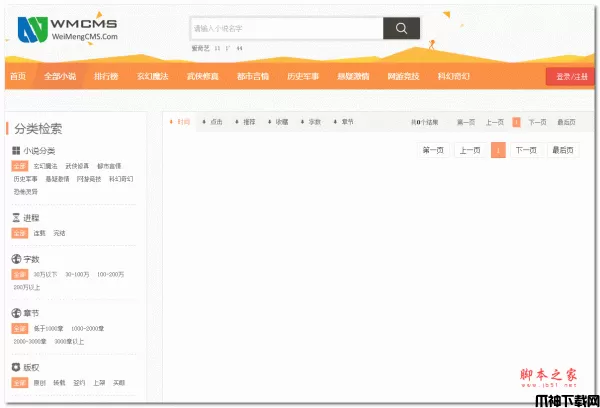Click the magnifier search button
The height and width of the screenshot is (408, 600).
(x=401, y=28)
